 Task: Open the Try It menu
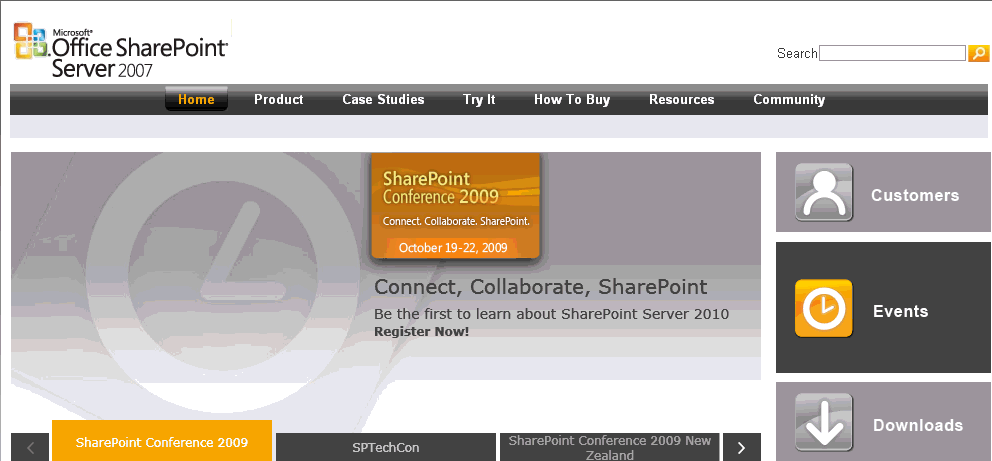coord(479,99)
